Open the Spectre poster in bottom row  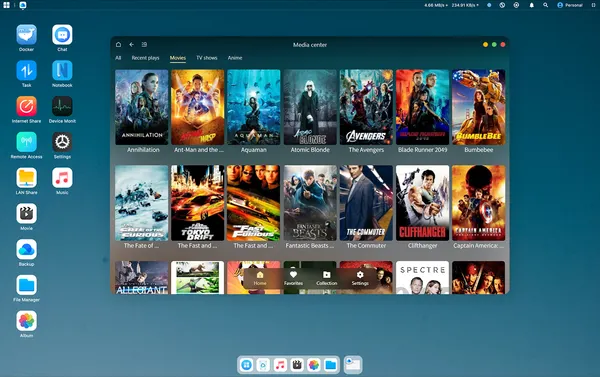point(422,277)
